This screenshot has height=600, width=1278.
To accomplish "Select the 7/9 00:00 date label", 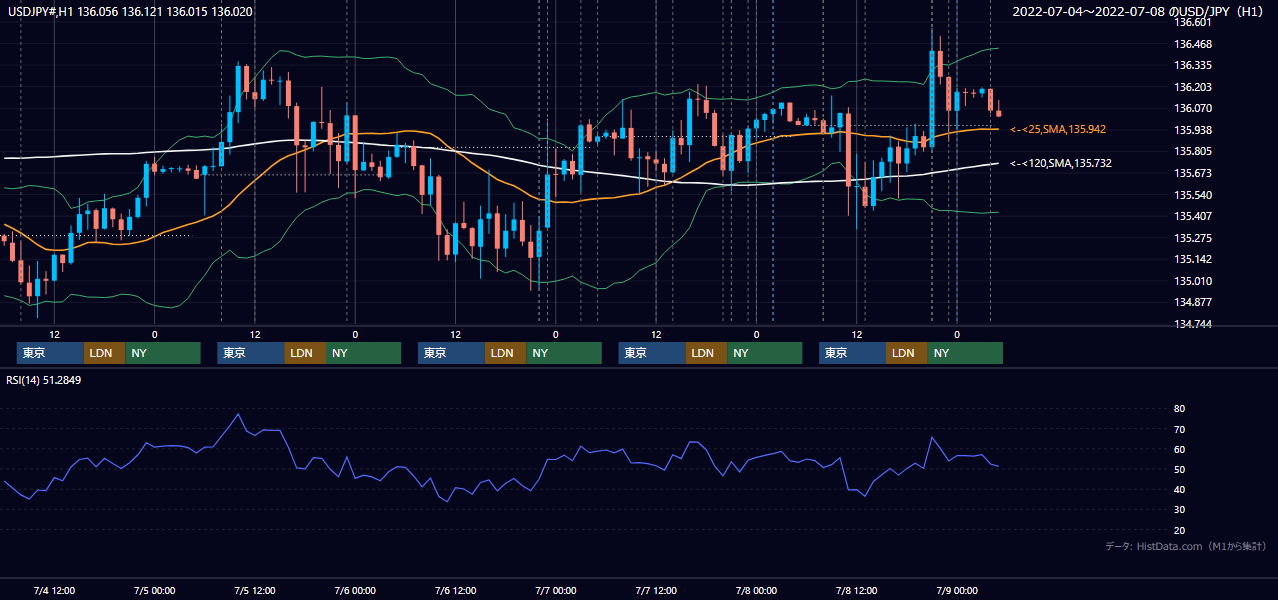I will coord(956,590).
